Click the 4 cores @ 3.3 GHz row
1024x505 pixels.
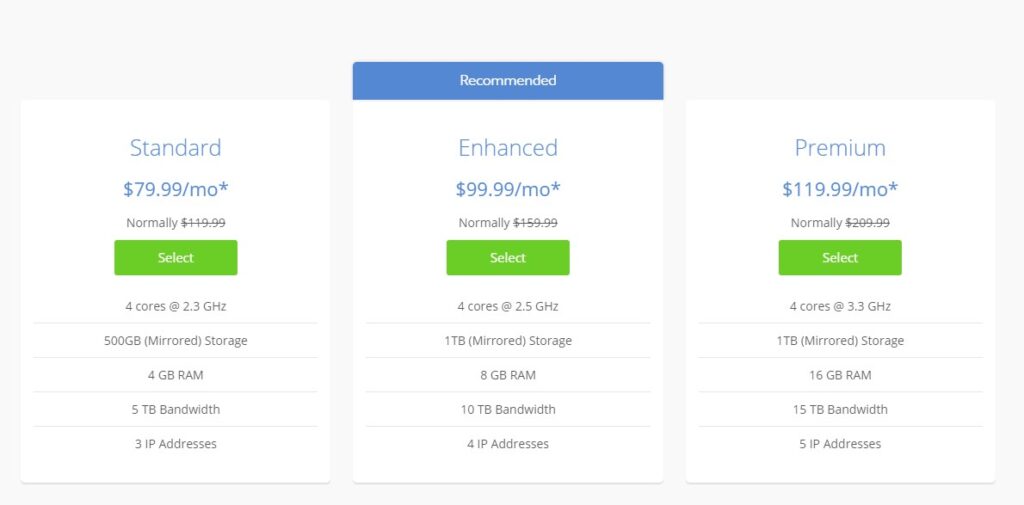(x=840, y=306)
